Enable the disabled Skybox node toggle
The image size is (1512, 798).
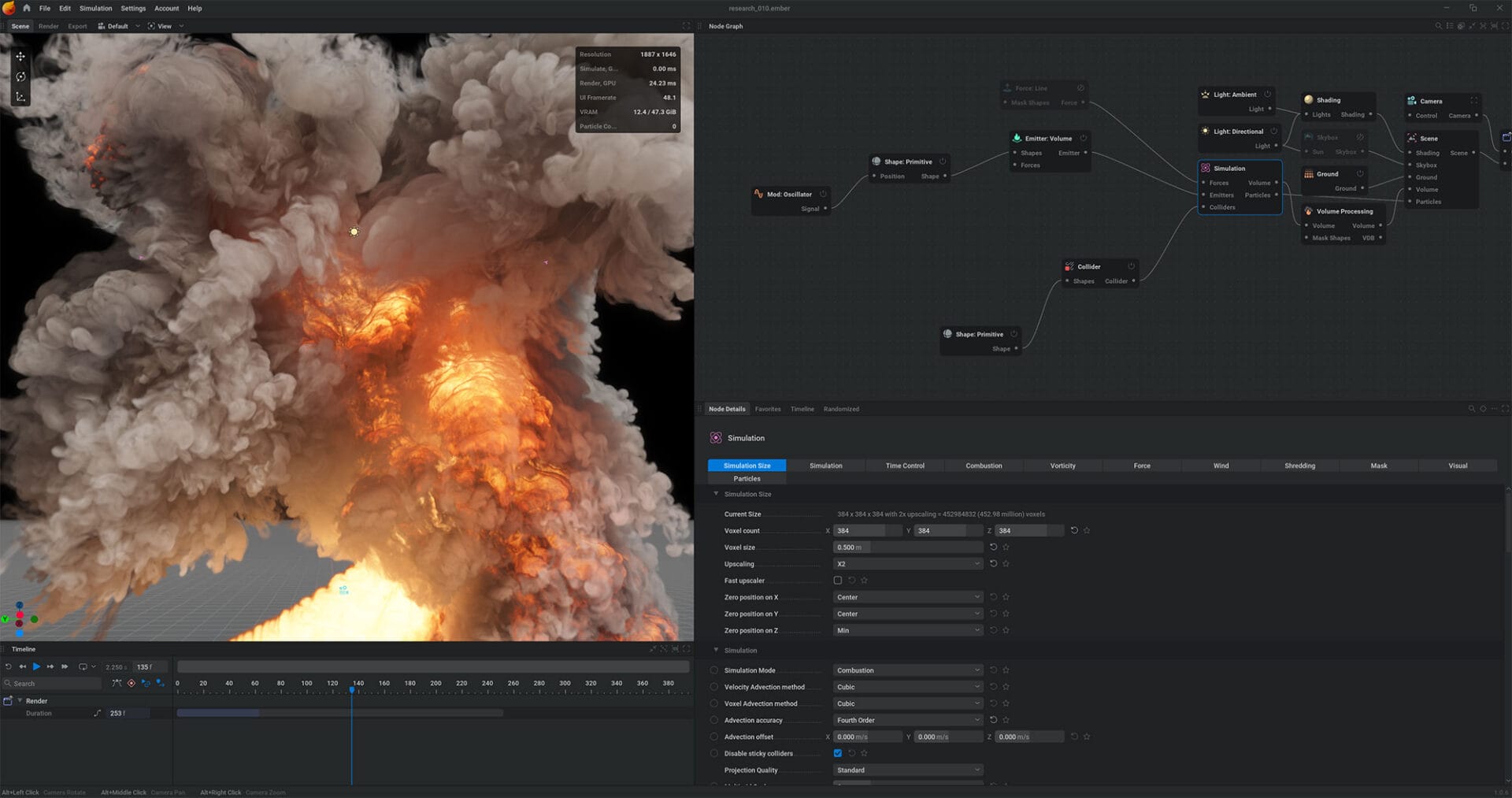point(1360,137)
